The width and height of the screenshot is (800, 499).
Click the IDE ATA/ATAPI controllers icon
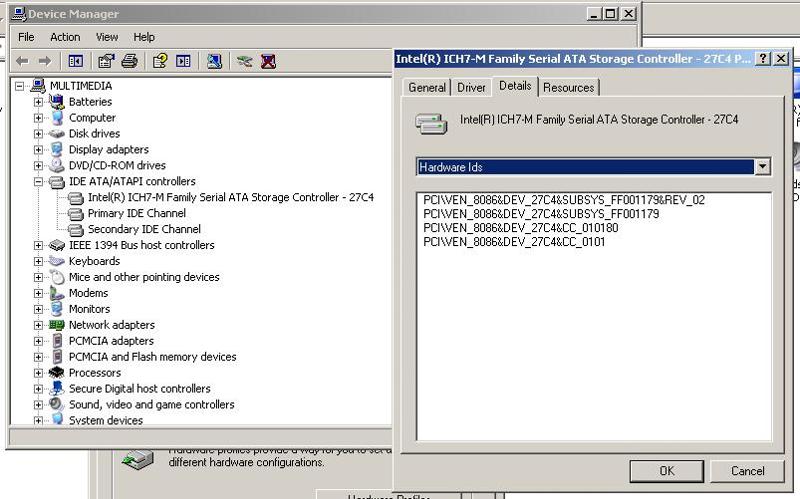tap(57, 182)
